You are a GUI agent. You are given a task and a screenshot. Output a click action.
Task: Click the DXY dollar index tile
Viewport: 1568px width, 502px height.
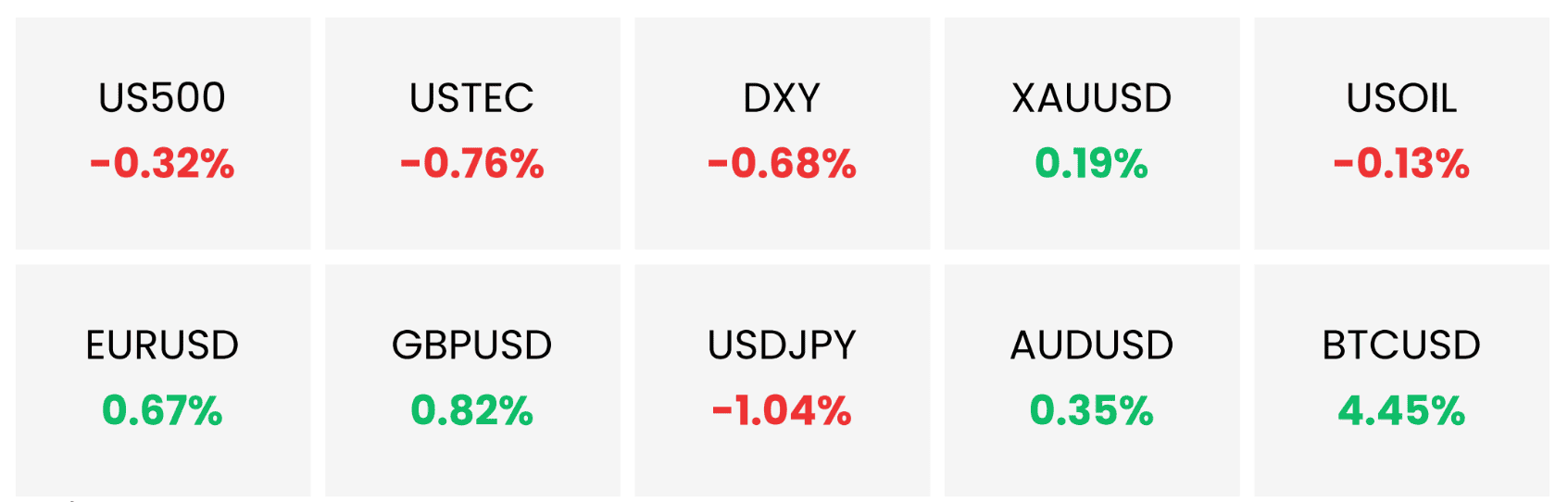(x=782, y=133)
